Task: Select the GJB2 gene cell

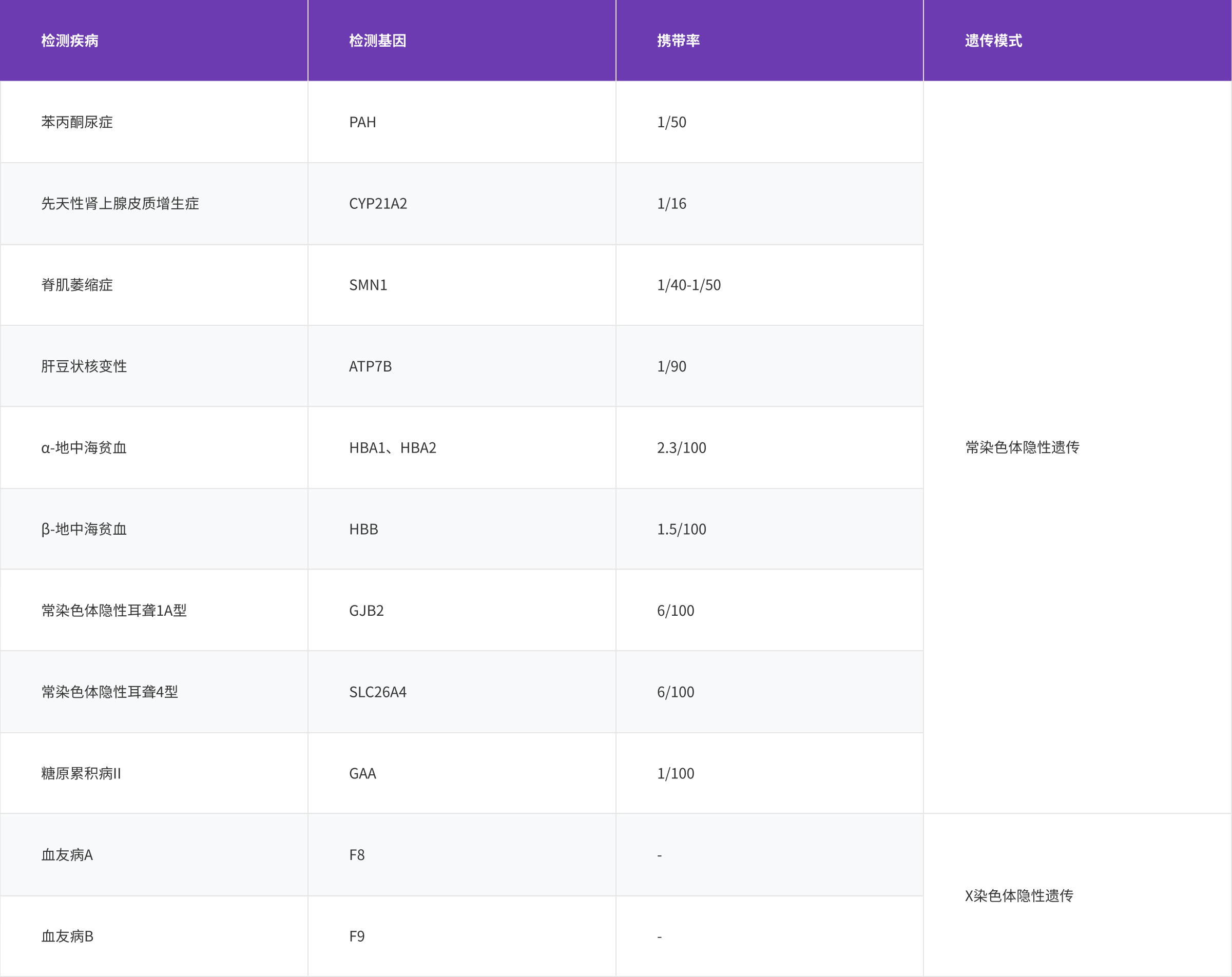Action: (x=367, y=611)
